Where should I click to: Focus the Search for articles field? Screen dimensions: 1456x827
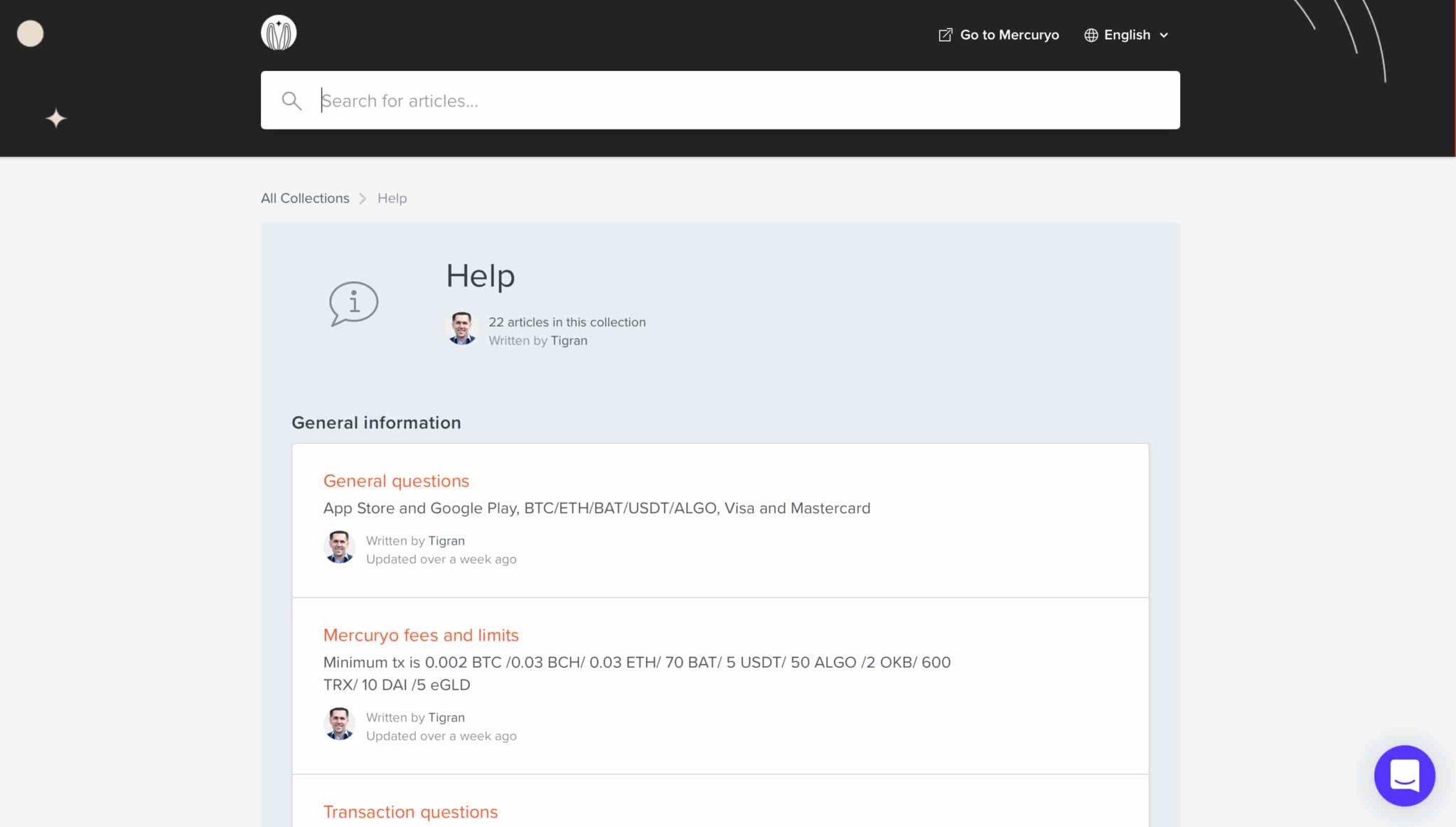pos(739,101)
